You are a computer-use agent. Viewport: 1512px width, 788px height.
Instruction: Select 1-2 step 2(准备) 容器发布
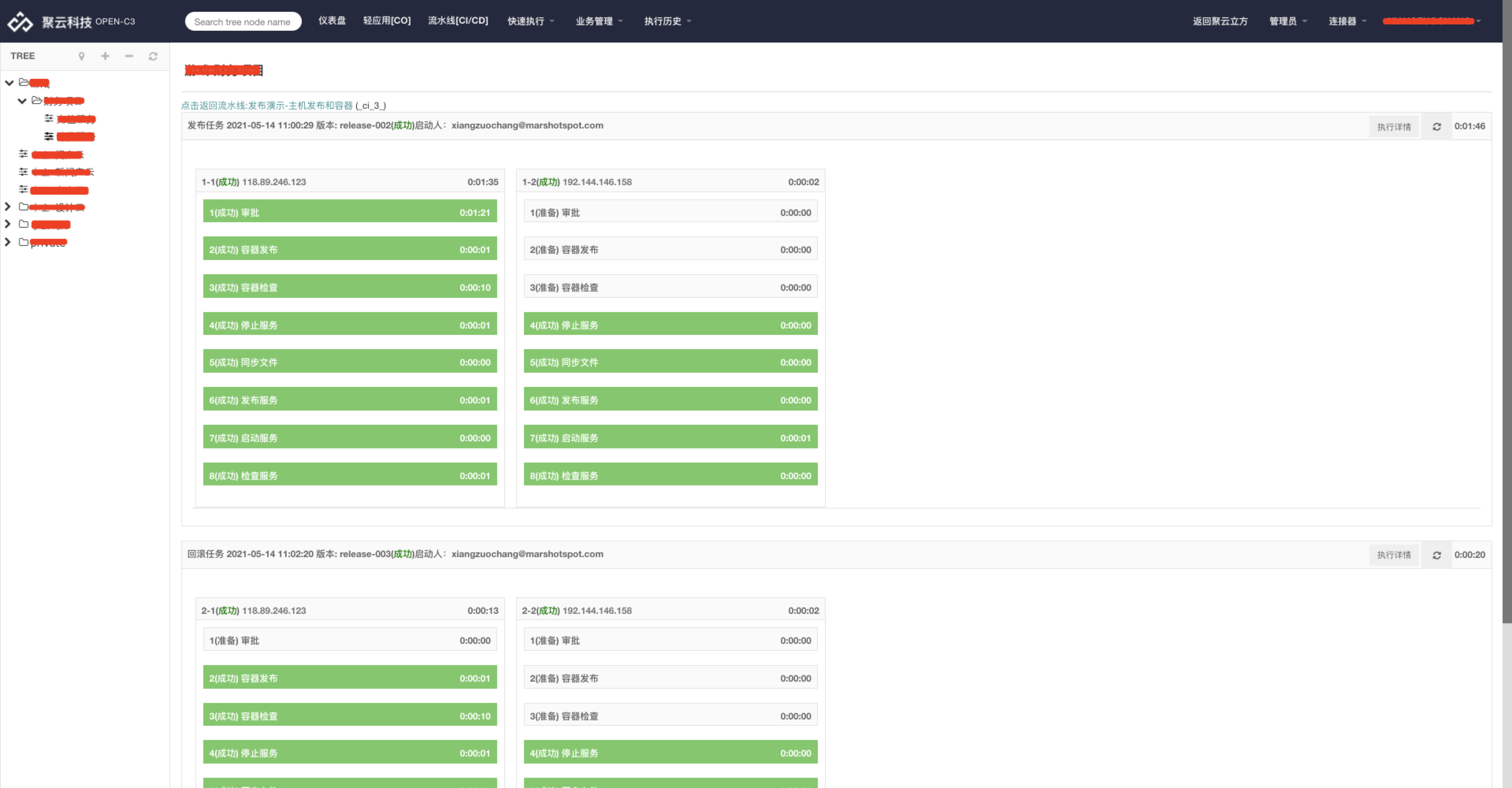pyautogui.click(x=670, y=249)
